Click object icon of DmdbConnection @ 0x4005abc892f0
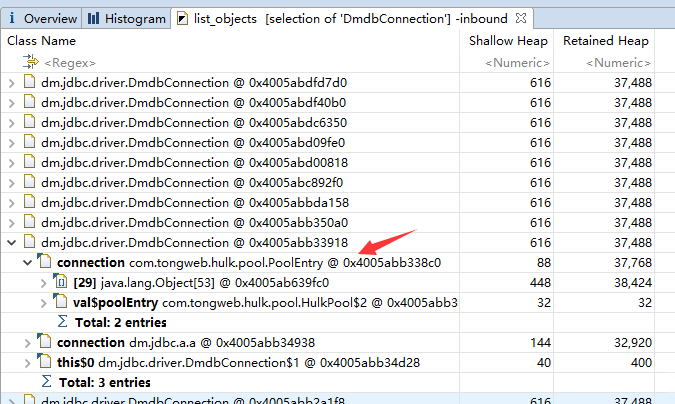Screen dimensions: 675x404 point(29,181)
